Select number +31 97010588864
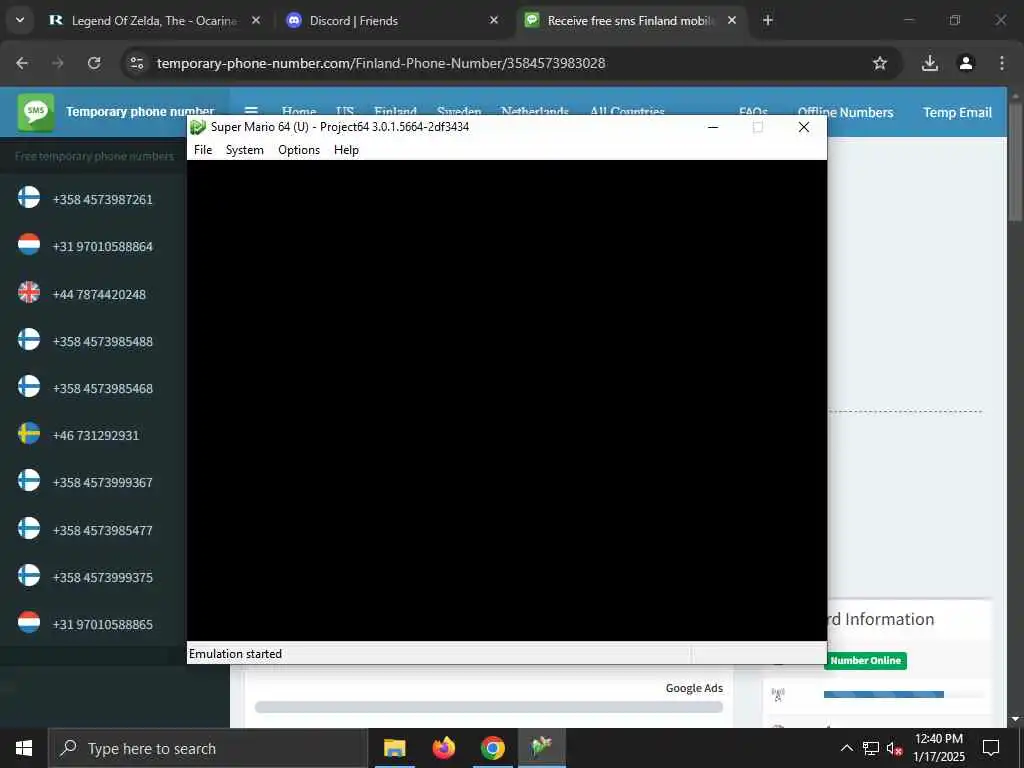 [x=103, y=247]
